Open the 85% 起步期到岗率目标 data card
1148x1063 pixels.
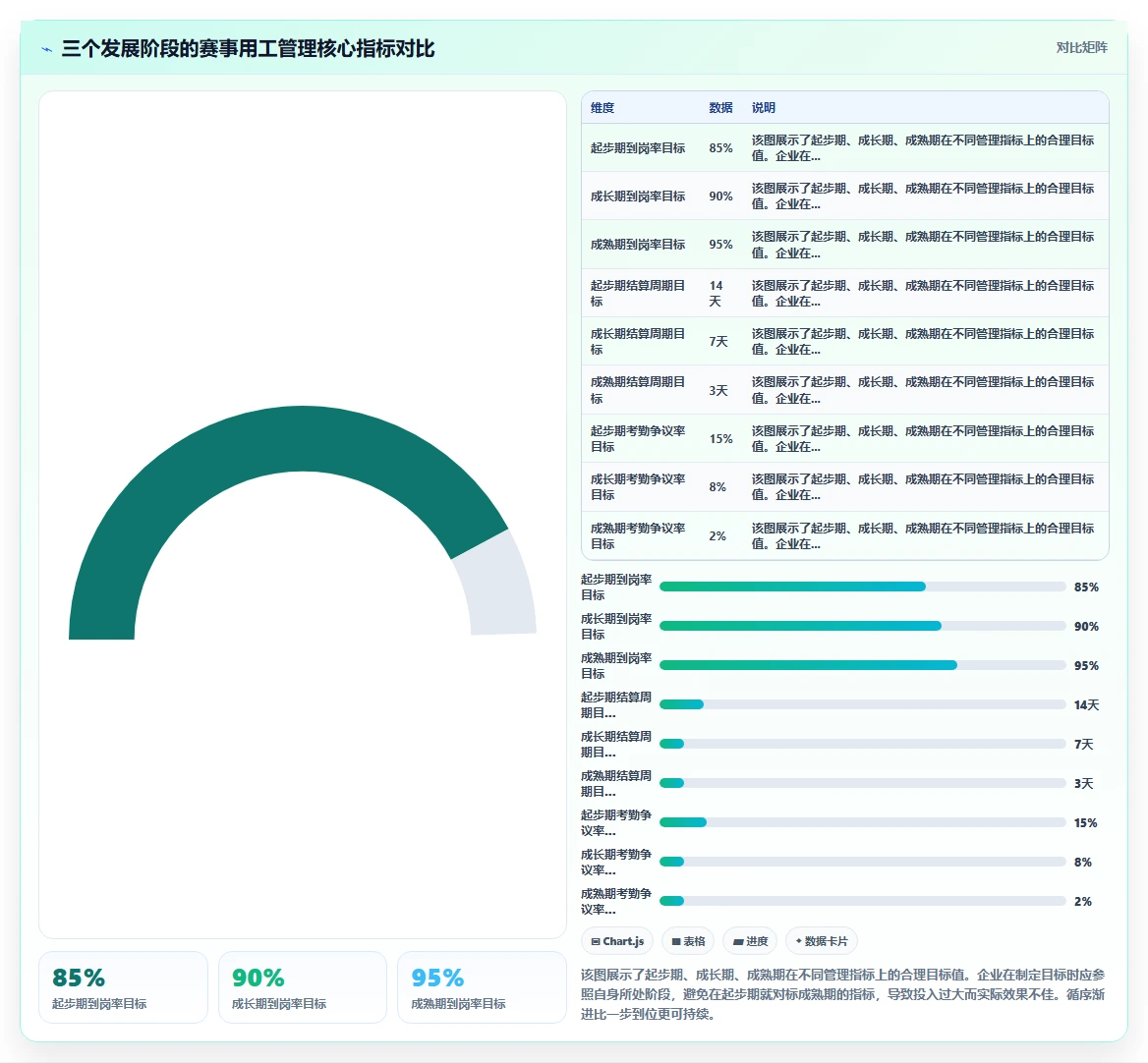[123, 987]
